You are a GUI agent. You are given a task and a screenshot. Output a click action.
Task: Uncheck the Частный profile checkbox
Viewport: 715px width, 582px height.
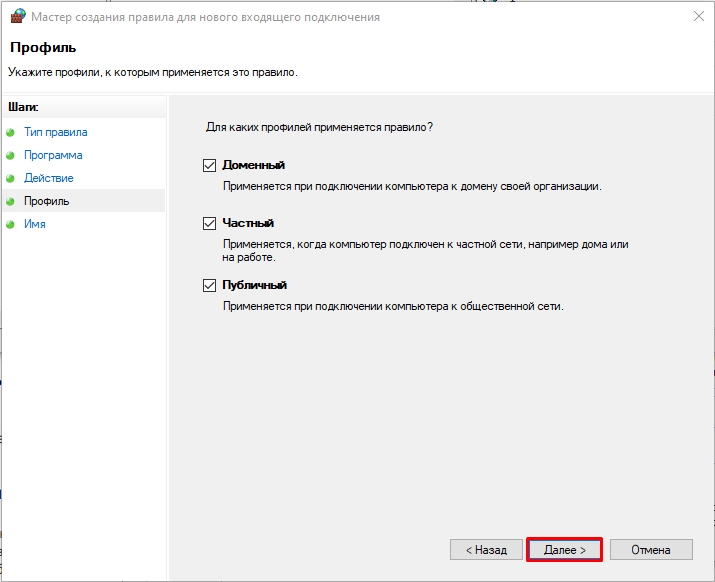209,223
